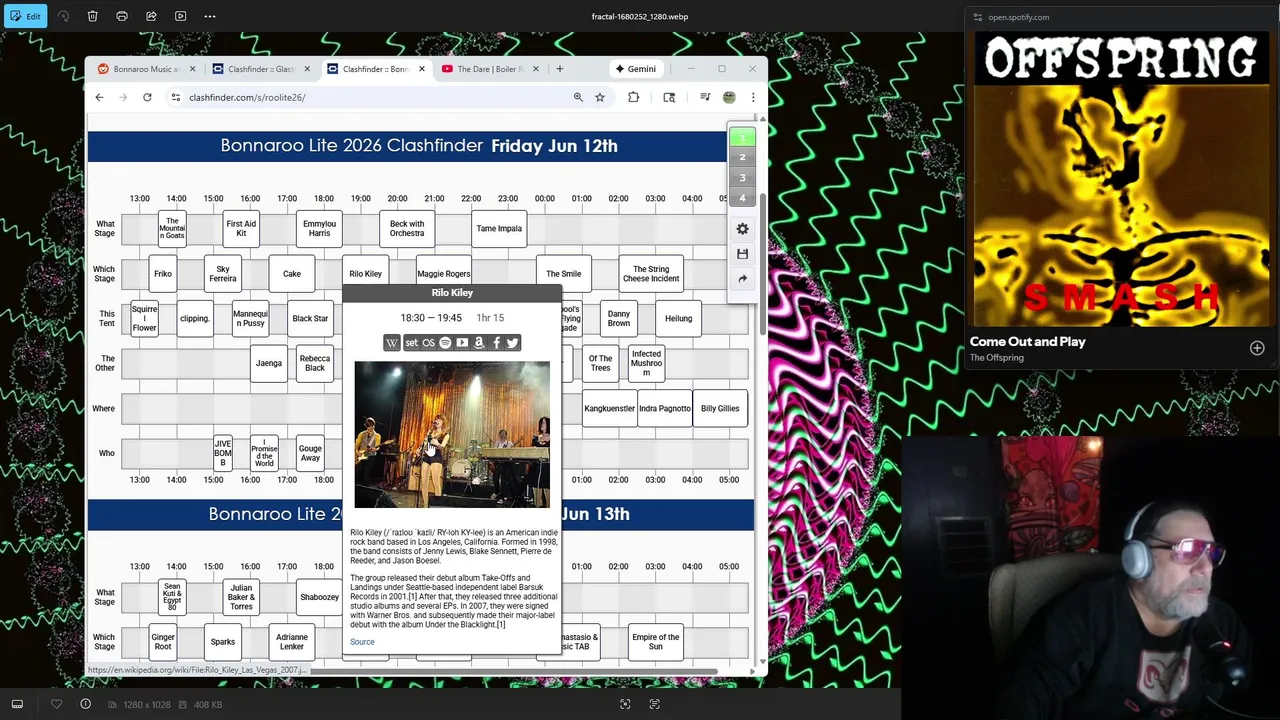Click the Come Out and Play song title
The image size is (1280, 720).
click(x=1027, y=342)
